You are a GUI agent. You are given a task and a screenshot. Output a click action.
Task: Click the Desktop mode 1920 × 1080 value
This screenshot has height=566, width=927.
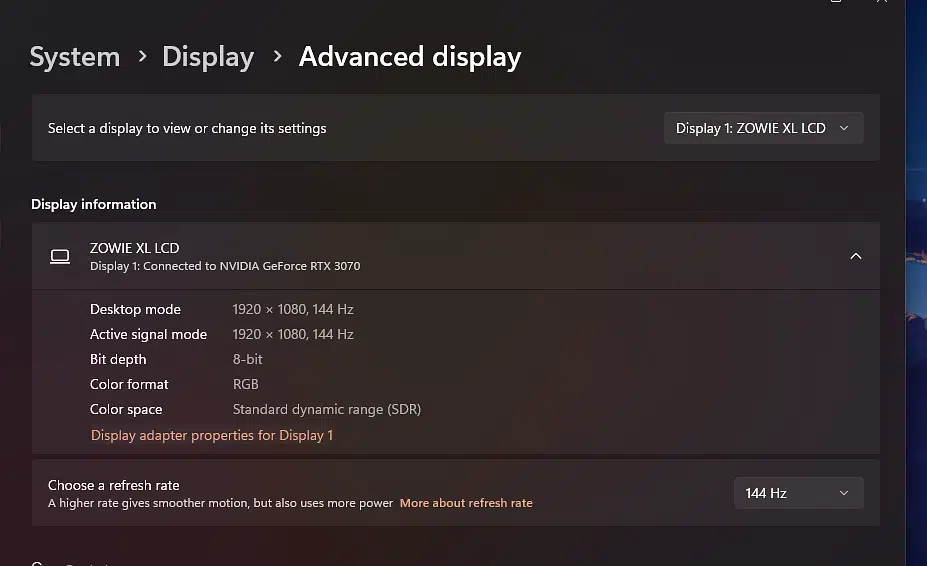pos(293,309)
